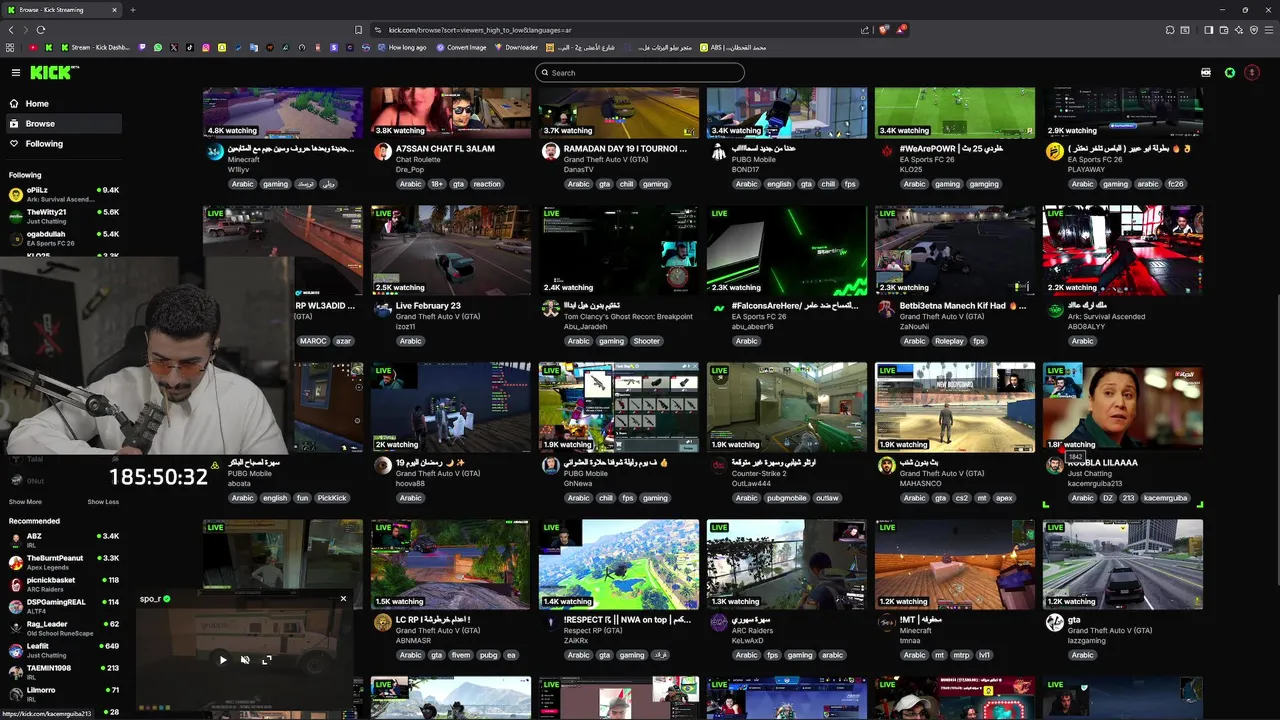Unmute the spo_r mini player
Image resolution: width=1280 pixels, height=720 pixels.
[x=245, y=660]
